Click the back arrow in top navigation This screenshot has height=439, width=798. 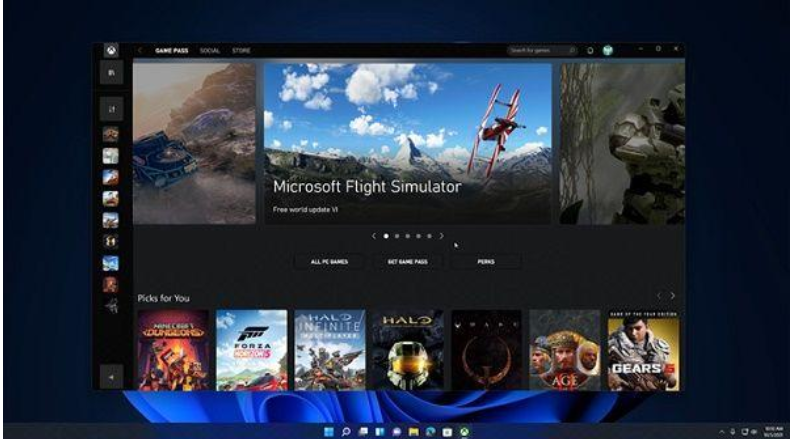(x=140, y=50)
